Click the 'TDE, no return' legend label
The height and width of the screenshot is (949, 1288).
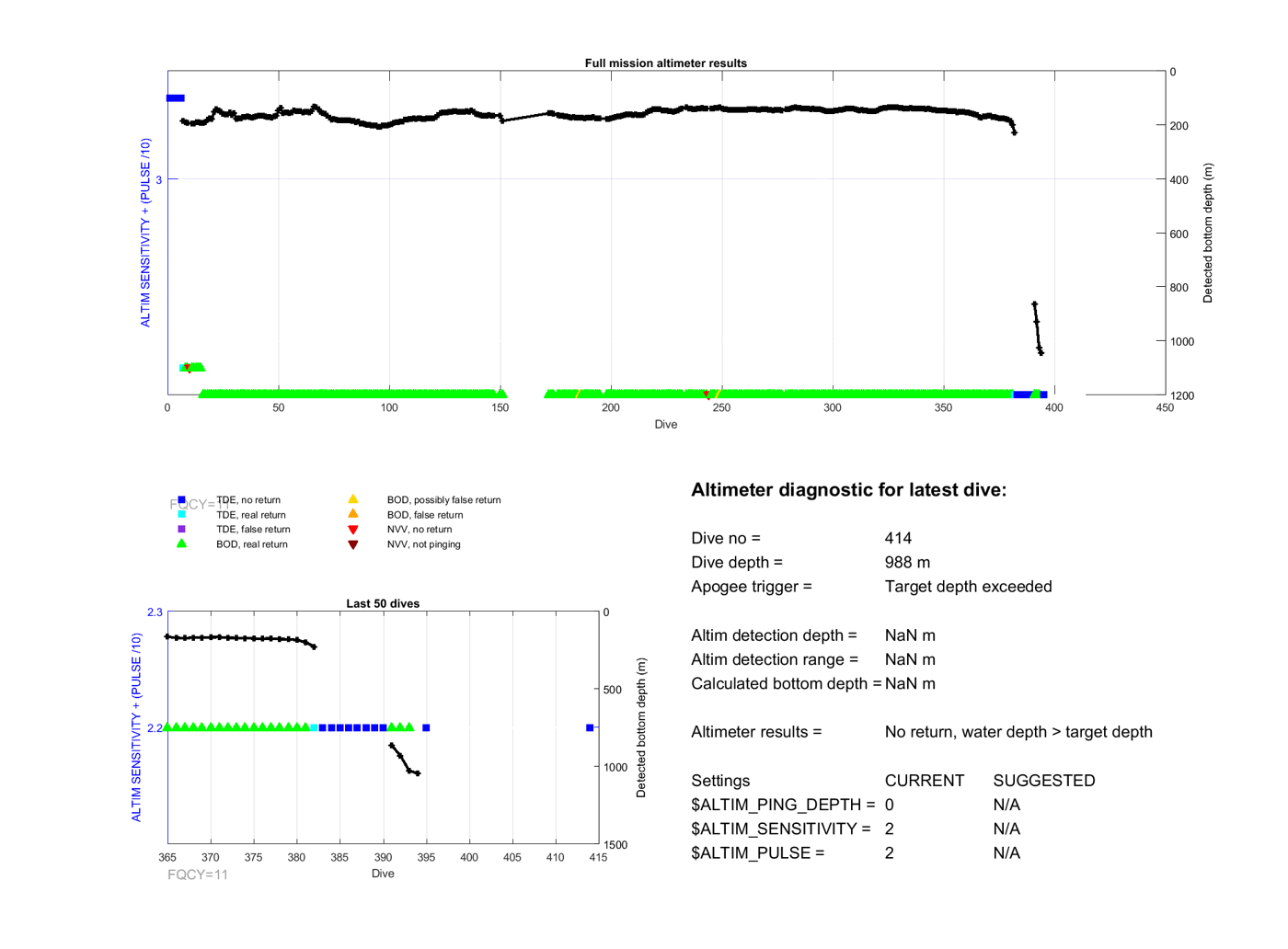point(248,500)
